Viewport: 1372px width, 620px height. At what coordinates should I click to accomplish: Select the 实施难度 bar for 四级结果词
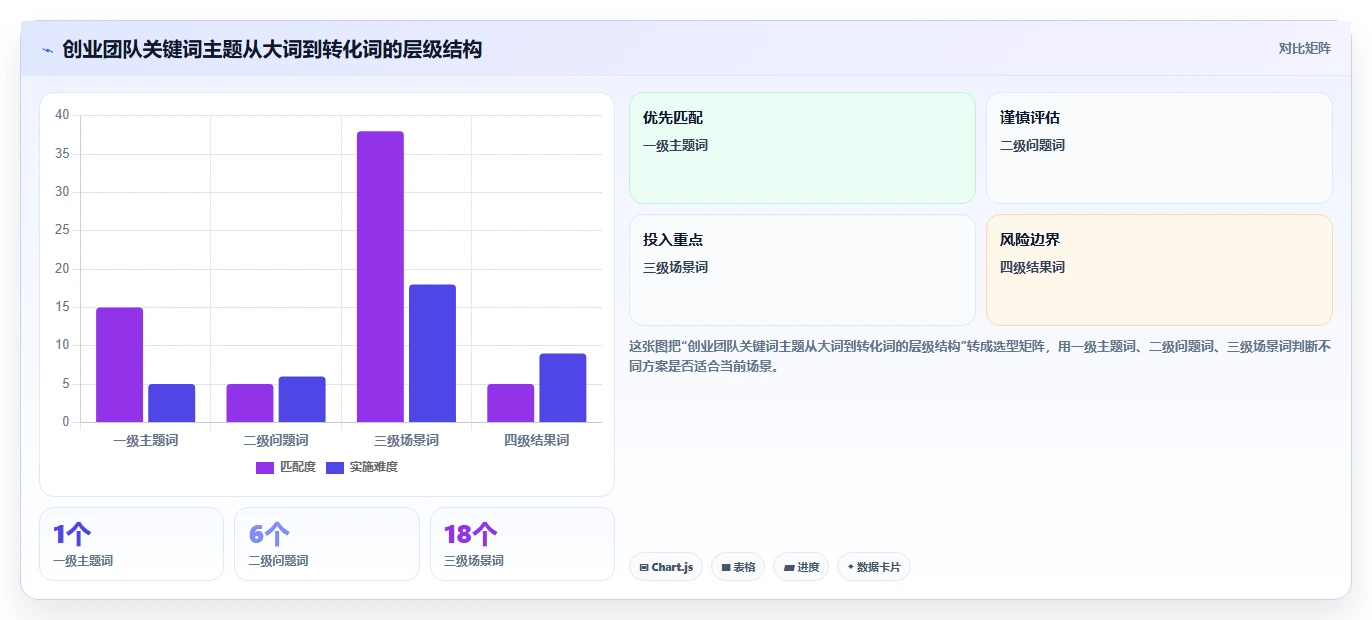point(563,388)
